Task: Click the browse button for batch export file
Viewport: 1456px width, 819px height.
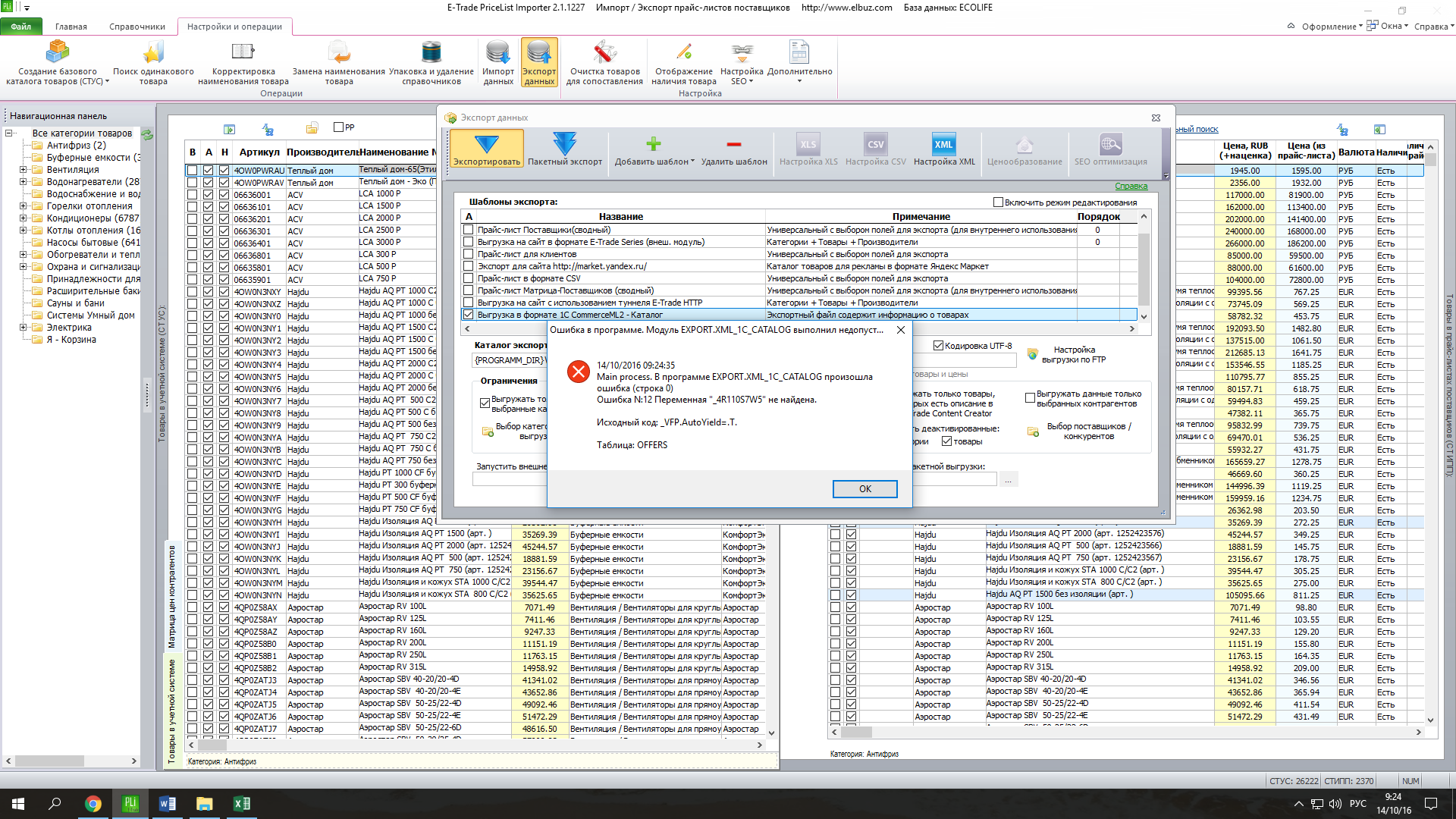Action: tap(1008, 479)
